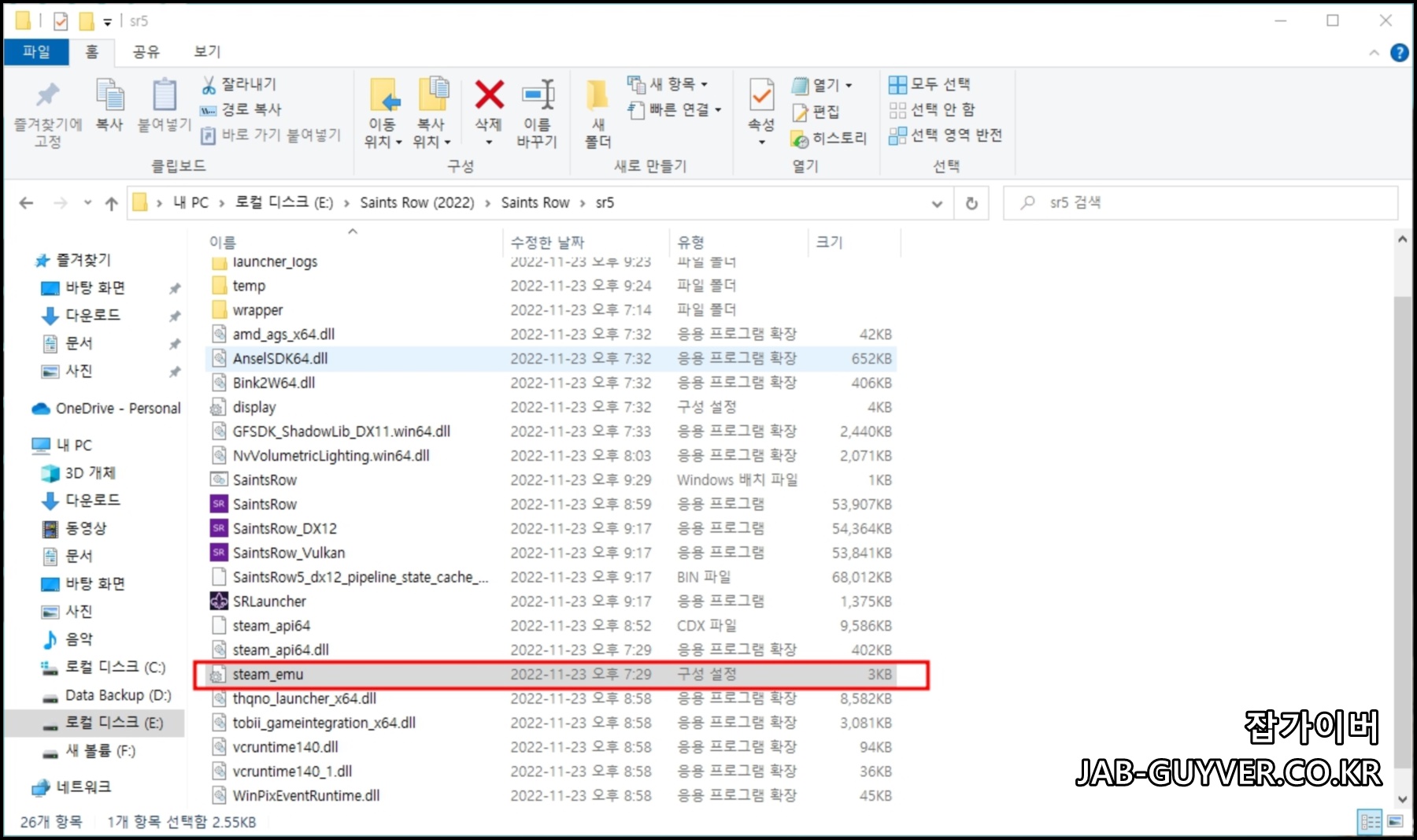Open the Open (열기) dropdown in ribbon
Screen dimensions: 1417x840
point(823,85)
